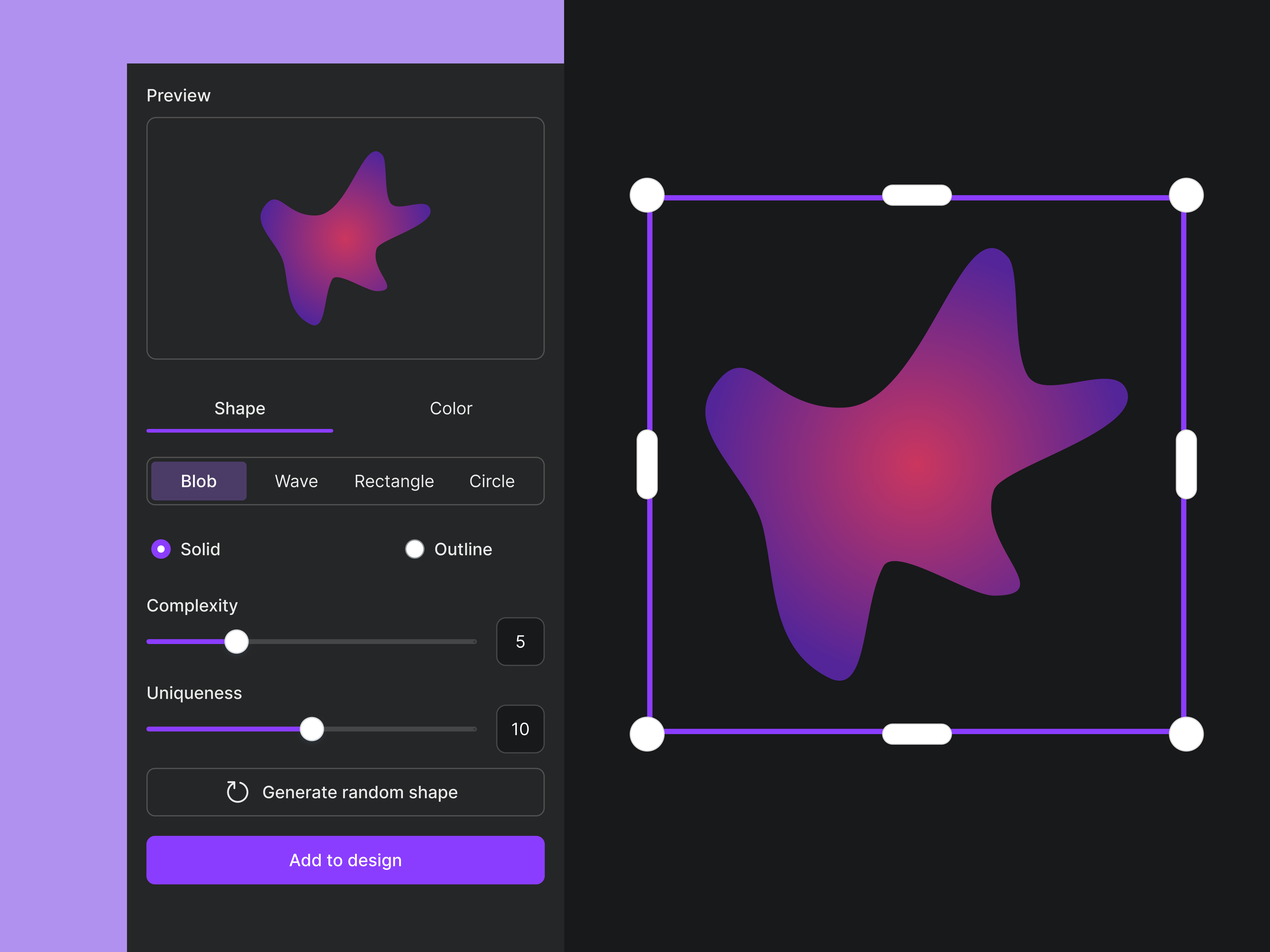The height and width of the screenshot is (952, 1270).
Task: Click the Uniqueness value field showing 10
Action: click(x=520, y=729)
